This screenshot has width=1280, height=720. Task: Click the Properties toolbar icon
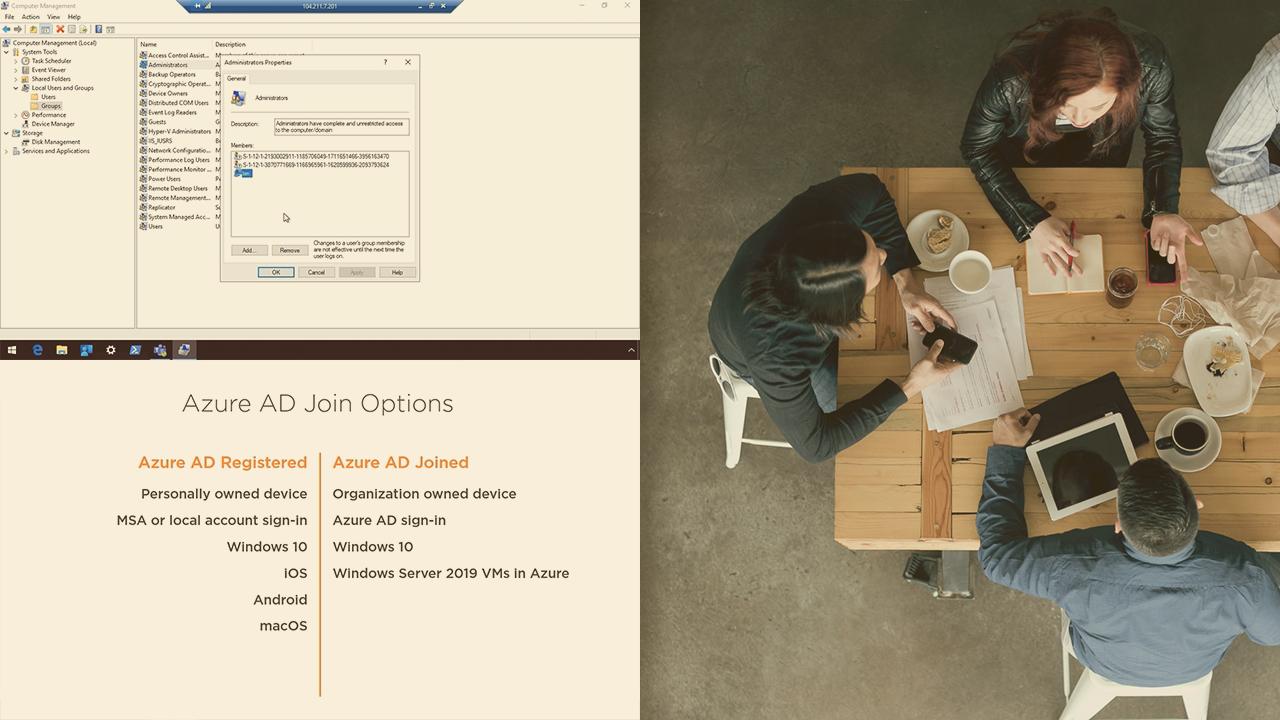[x=72, y=29]
